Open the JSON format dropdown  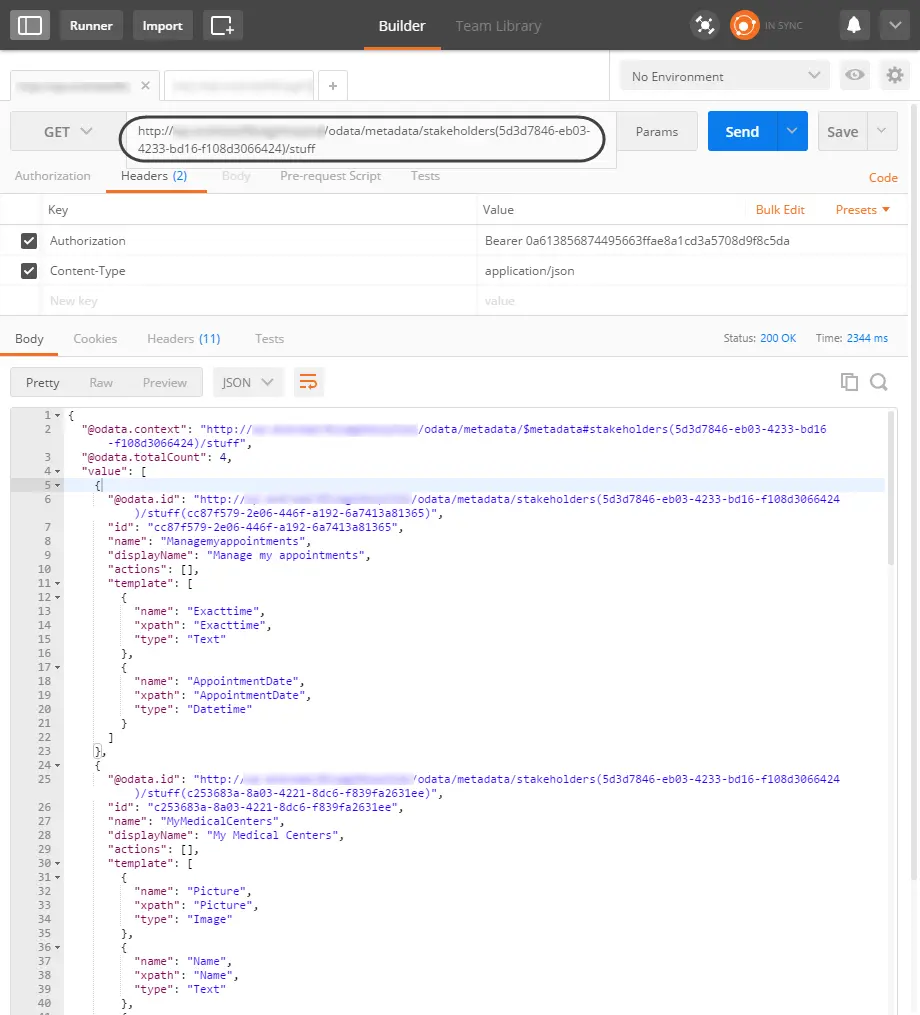pyautogui.click(x=247, y=383)
